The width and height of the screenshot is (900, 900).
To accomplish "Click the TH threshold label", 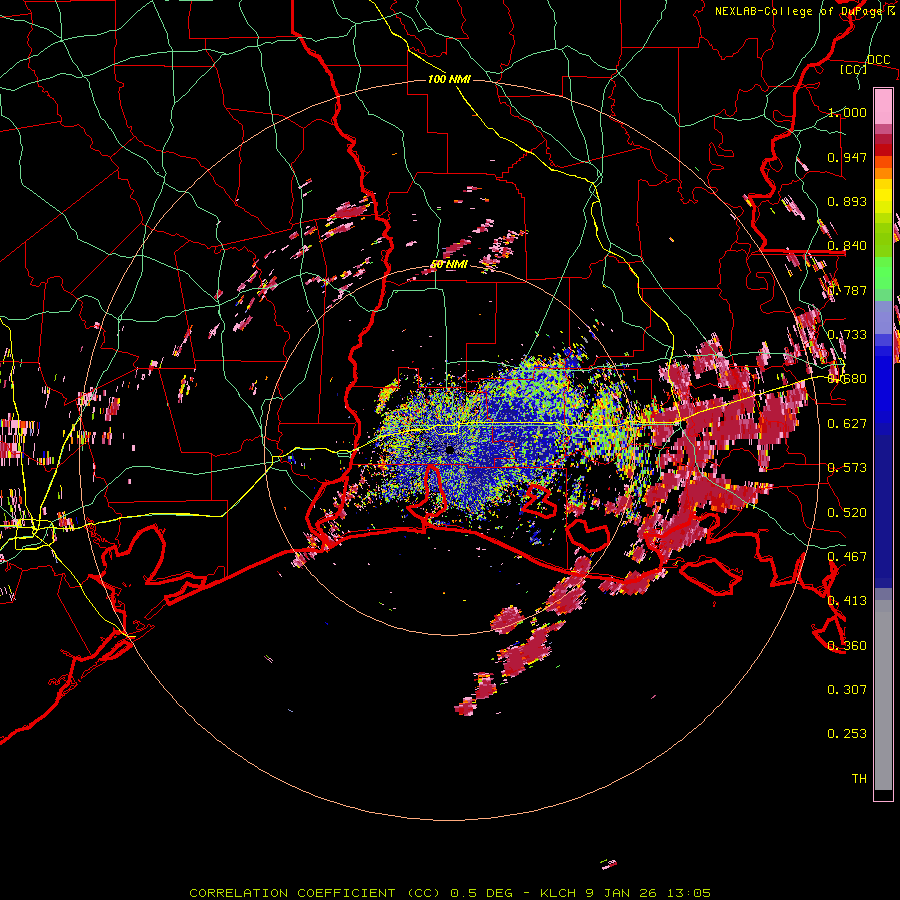I will [859, 779].
